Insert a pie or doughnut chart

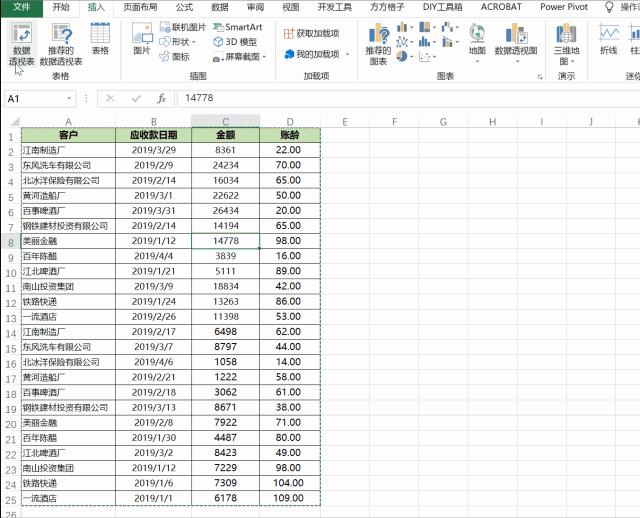tap(404, 56)
